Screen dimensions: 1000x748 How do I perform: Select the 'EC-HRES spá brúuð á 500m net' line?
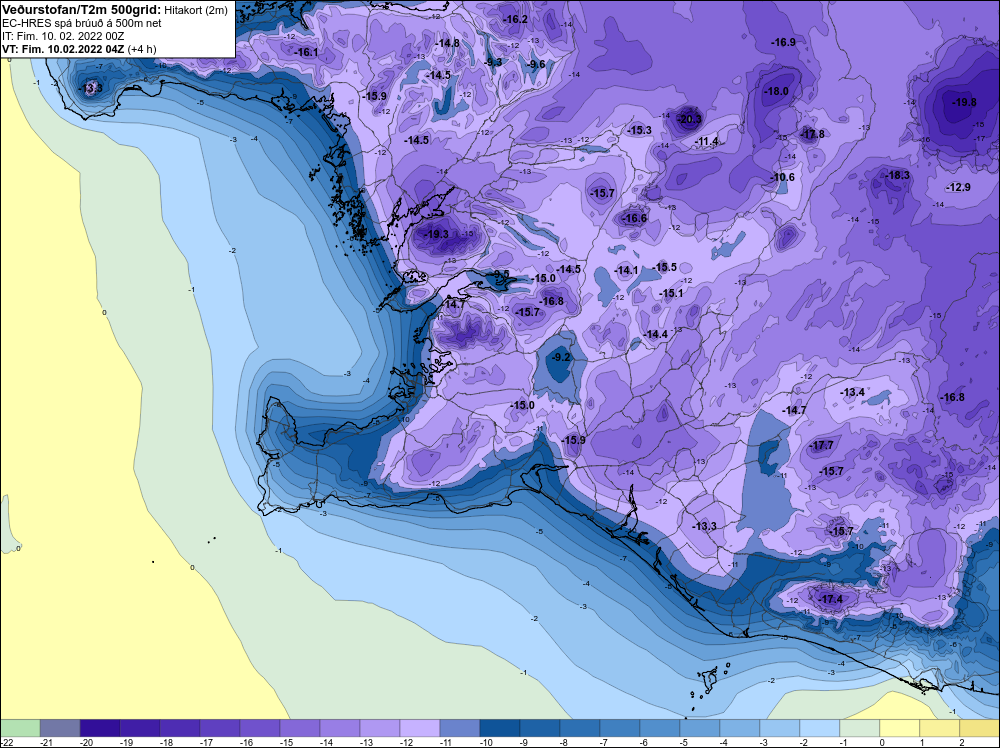click(x=82, y=23)
